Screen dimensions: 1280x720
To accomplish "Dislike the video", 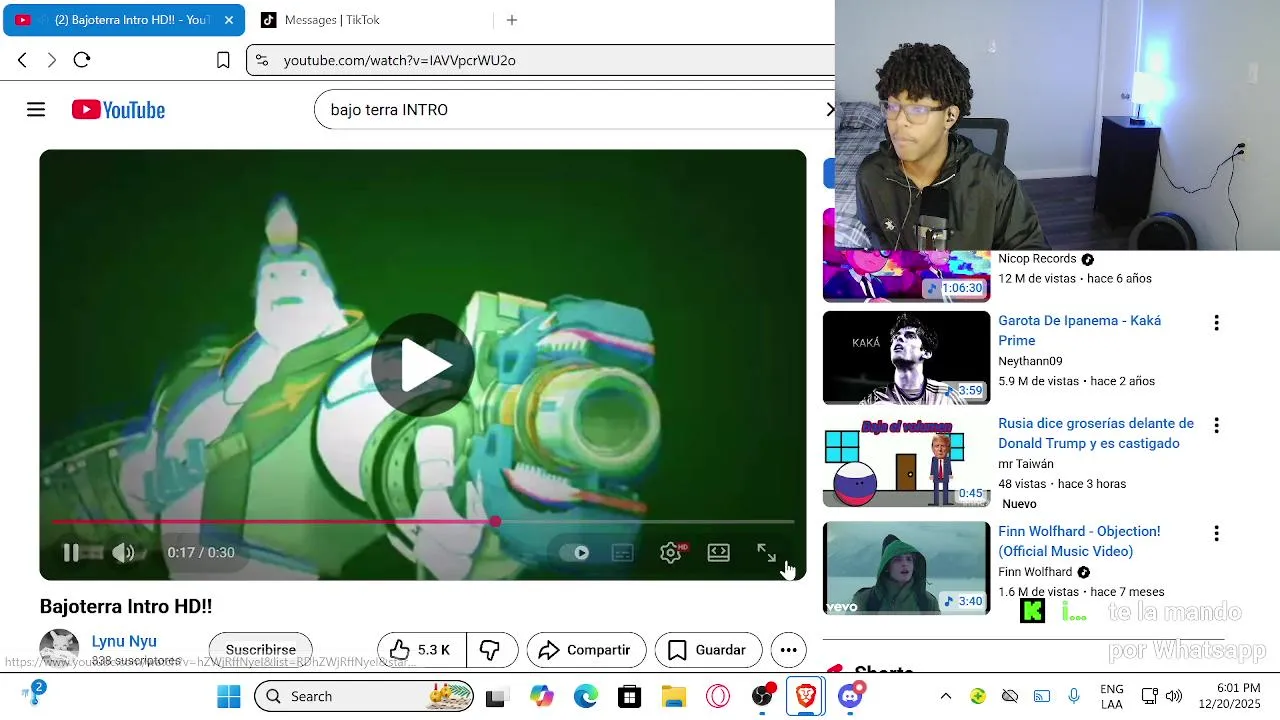I will [x=490, y=650].
